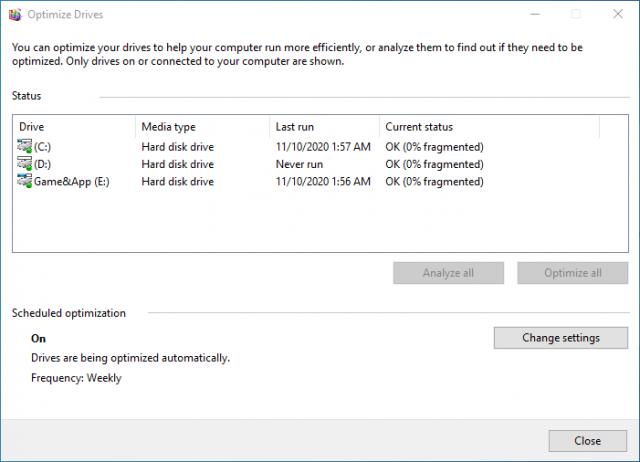
Task: Click the 11/10/2020 1:57 AM last run cell
Action: pyautogui.click(x=323, y=147)
